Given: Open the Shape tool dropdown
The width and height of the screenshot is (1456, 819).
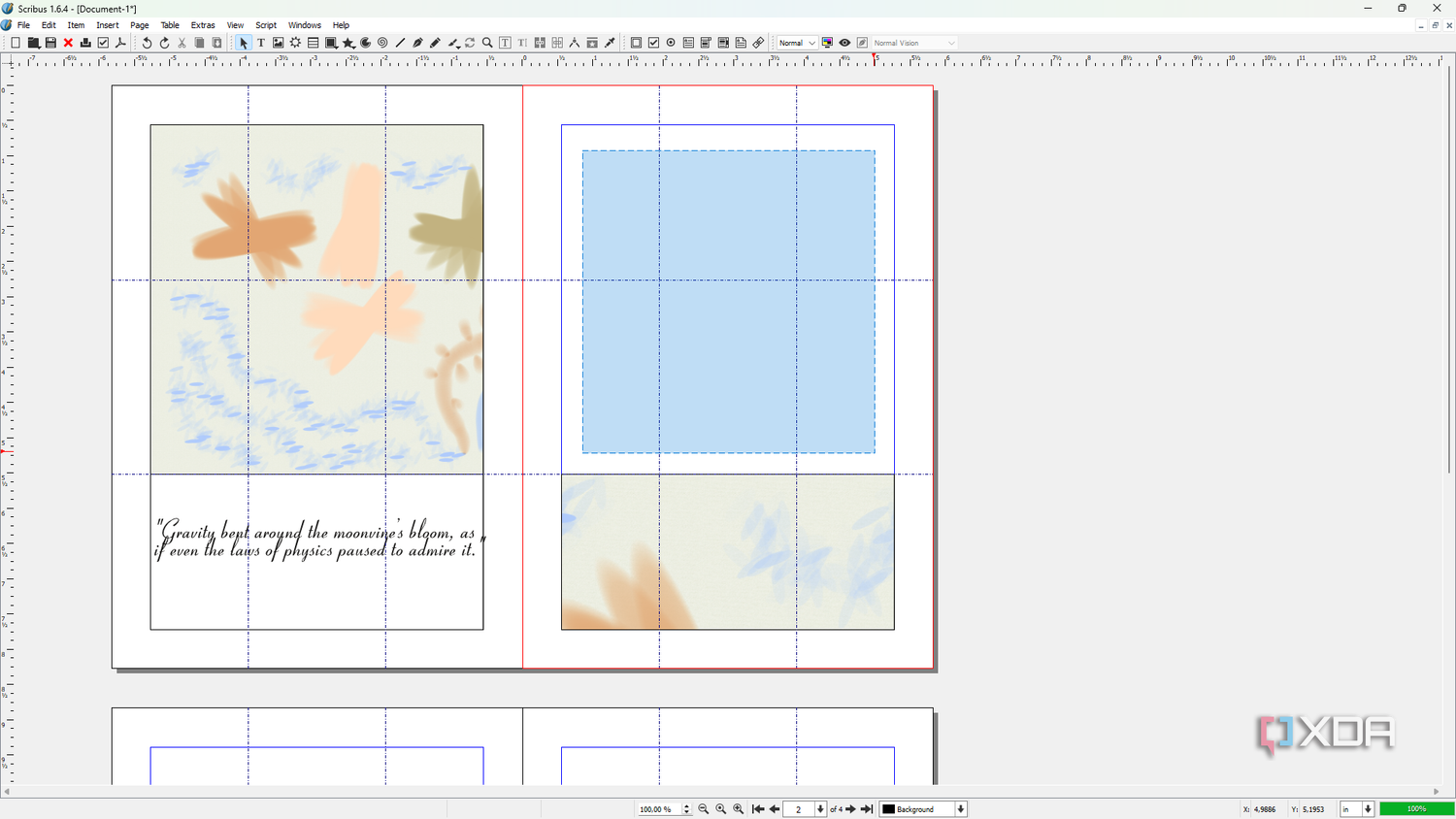Looking at the screenshot, I should pos(331,43).
